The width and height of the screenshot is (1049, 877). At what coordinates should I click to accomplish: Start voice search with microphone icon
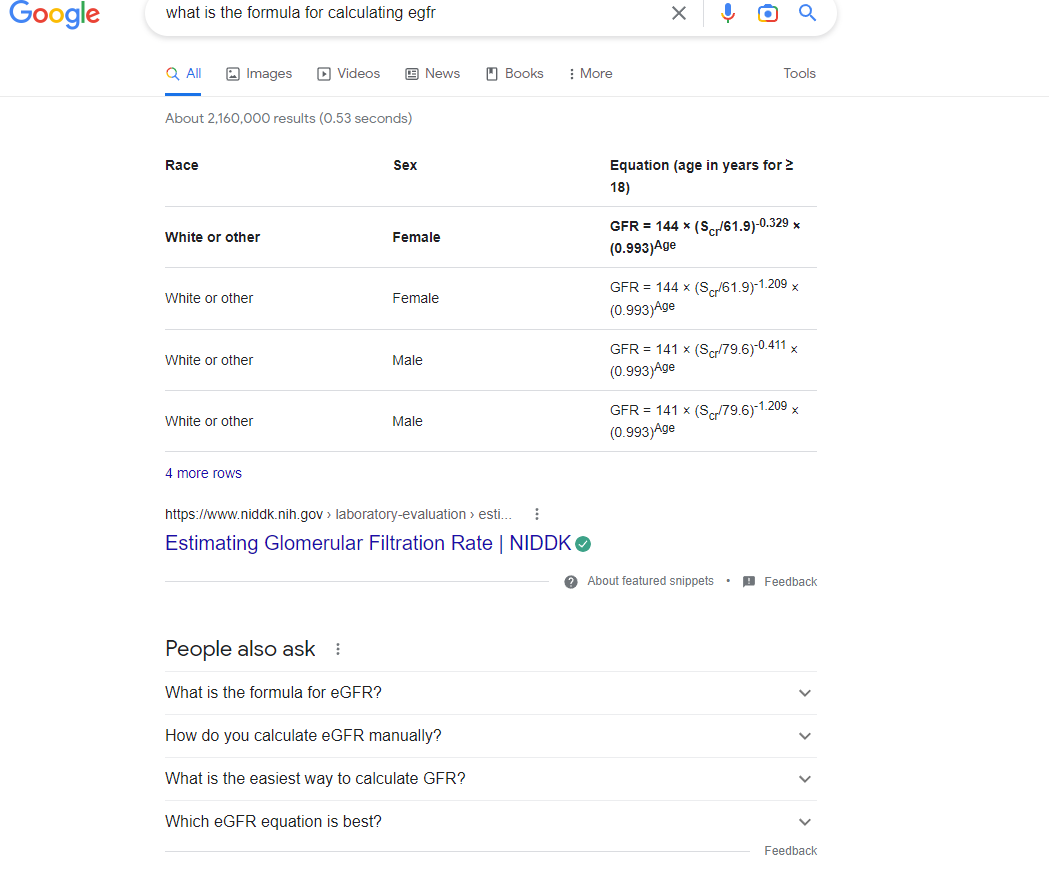pyautogui.click(x=728, y=13)
